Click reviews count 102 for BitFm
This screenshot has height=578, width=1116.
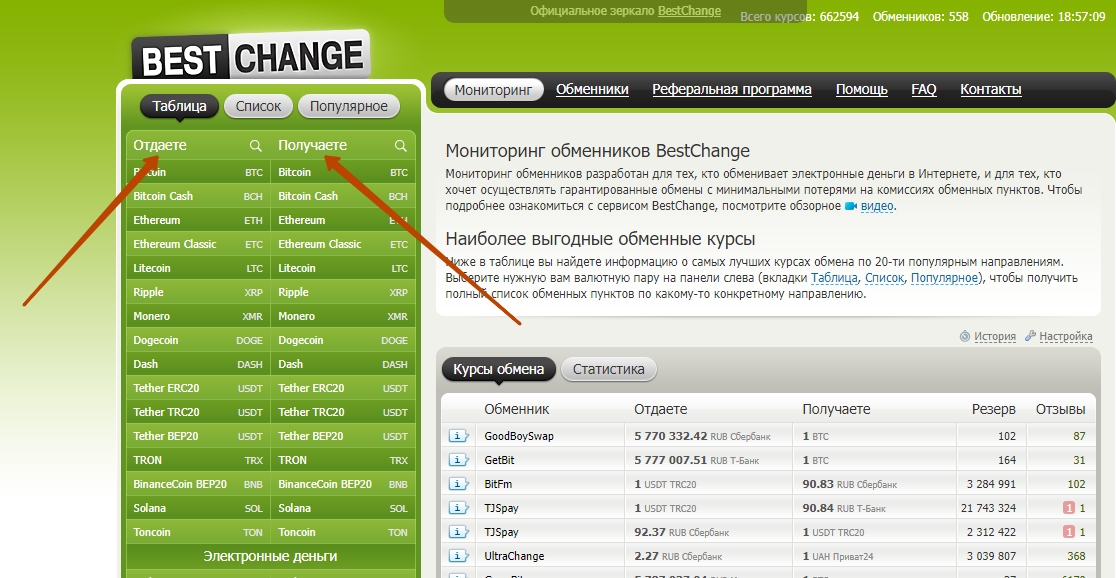tap(1076, 484)
